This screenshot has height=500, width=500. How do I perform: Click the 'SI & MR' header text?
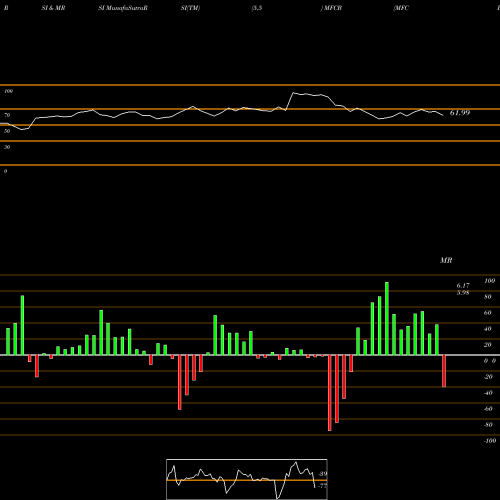53,8
